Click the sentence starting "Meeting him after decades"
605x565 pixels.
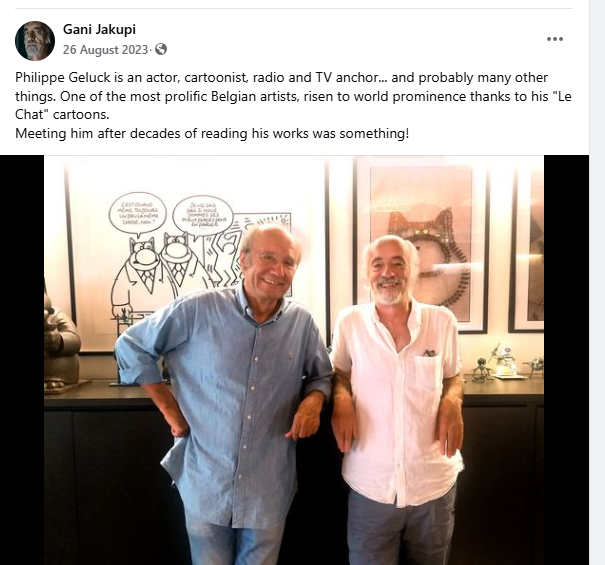pos(212,134)
